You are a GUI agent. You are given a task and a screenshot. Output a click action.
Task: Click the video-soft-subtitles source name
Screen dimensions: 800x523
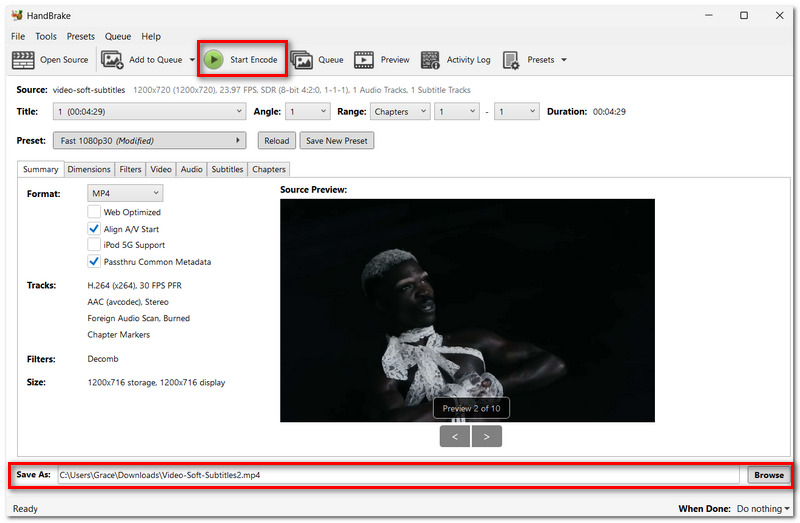point(89,90)
